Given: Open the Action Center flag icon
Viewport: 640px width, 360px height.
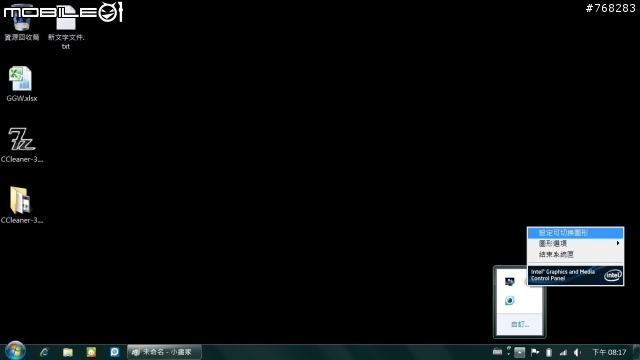Looking at the screenshot, I should tap(535, 352).
